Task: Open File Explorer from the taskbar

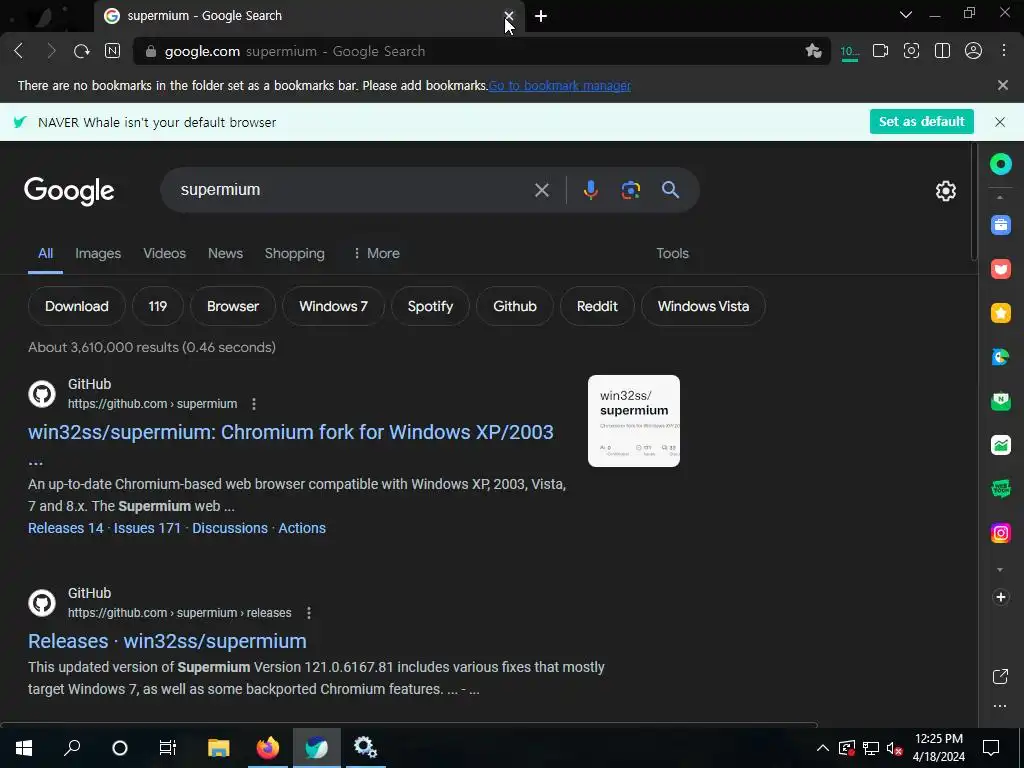Action: [x=219, y=748]
